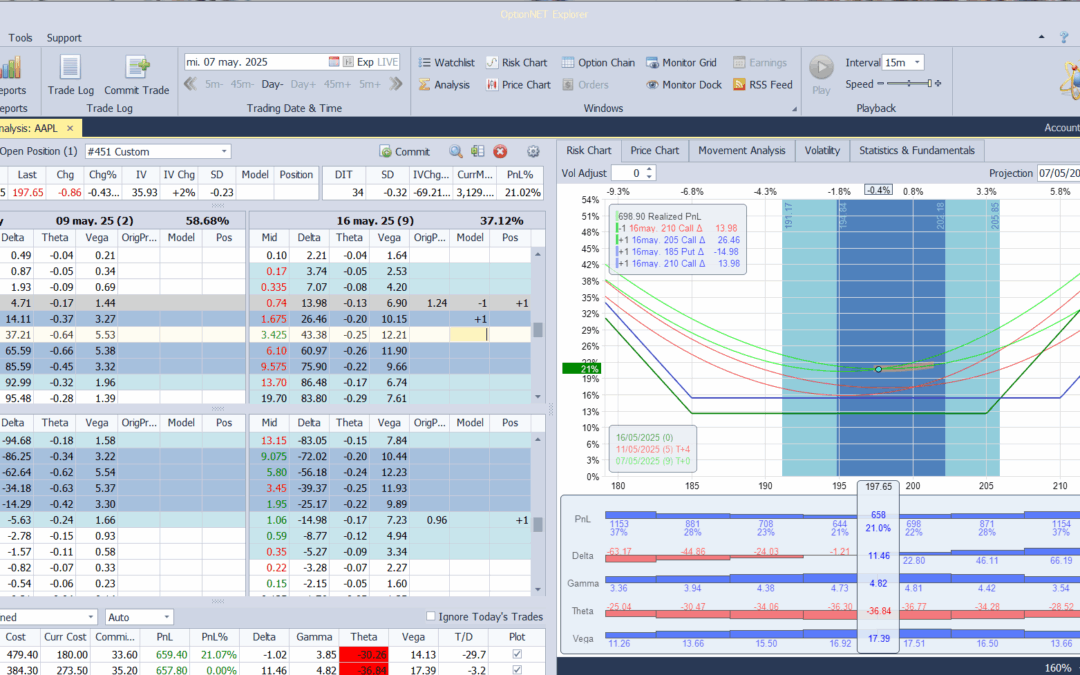The height and width of the screenshot is (675, 1080).
Task: Click the magnifier search icon by Commit
Action: pyautogui.click(x=455, y=152)
